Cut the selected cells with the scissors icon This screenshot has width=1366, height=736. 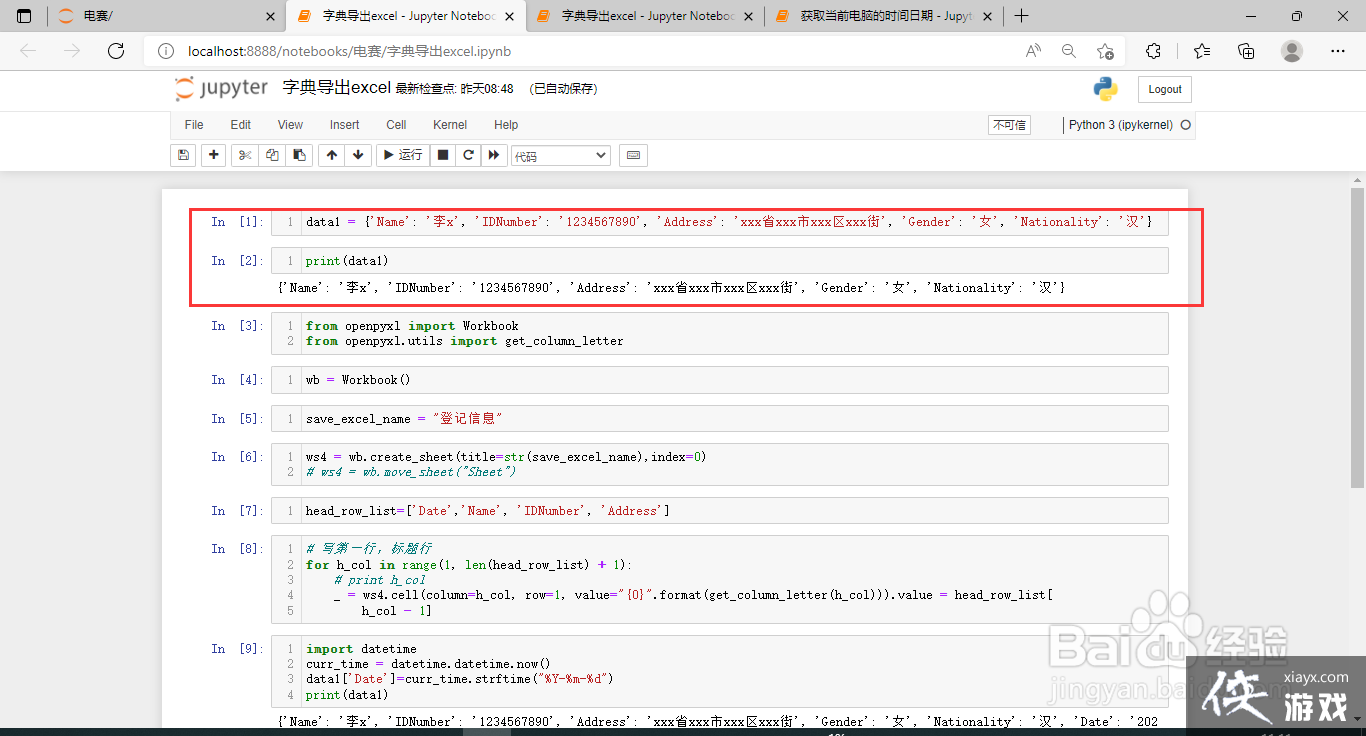point(244,155)
